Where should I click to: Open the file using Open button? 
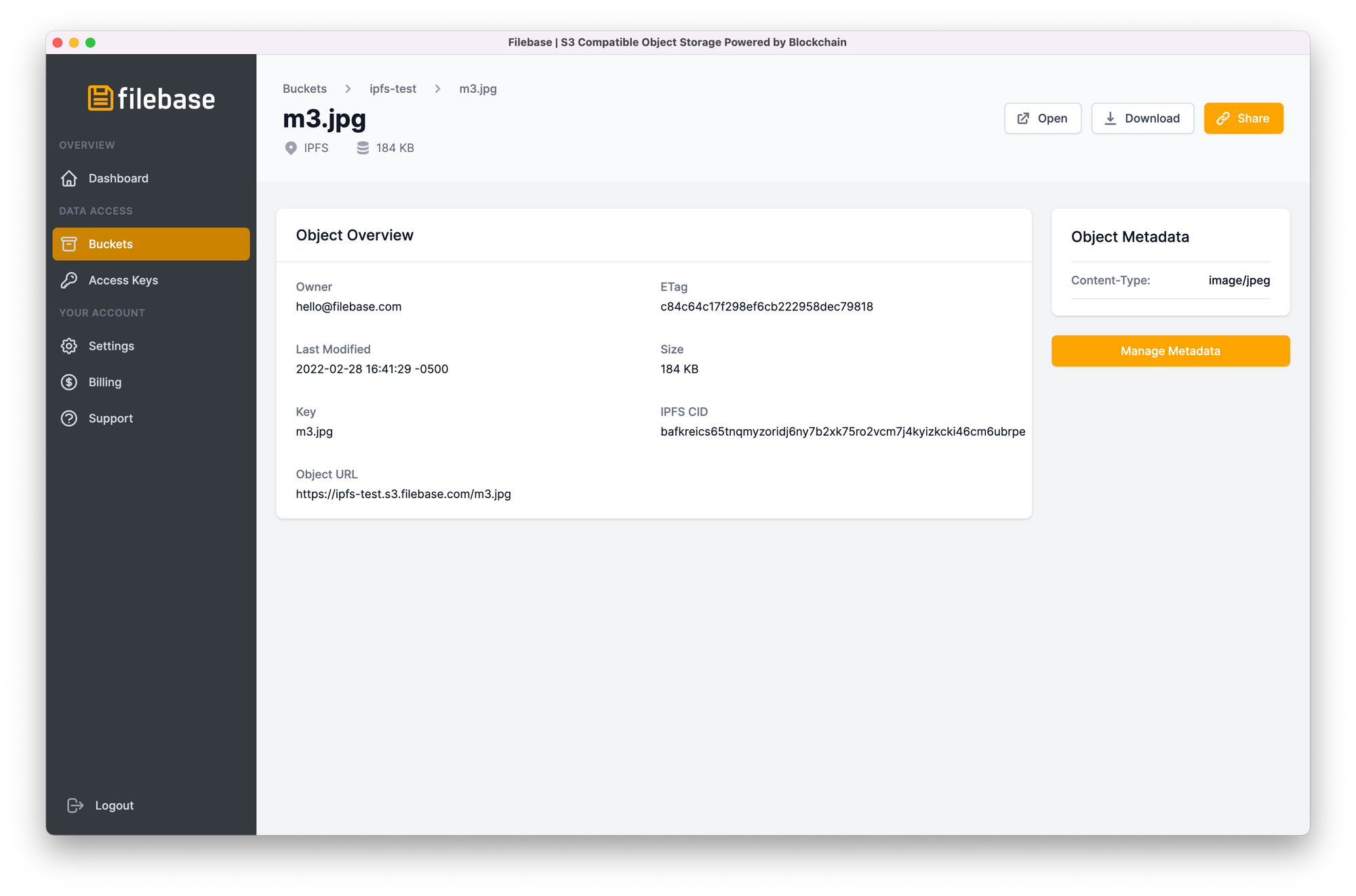[x=1043, y=118]
